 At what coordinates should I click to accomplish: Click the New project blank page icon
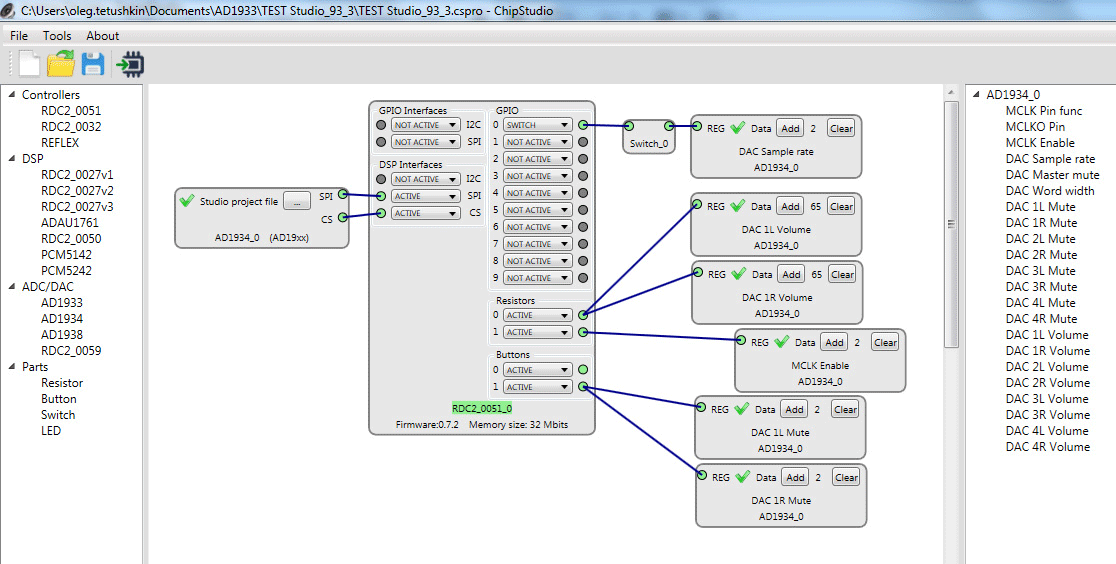pyautogui.click(x=29, y=63)
